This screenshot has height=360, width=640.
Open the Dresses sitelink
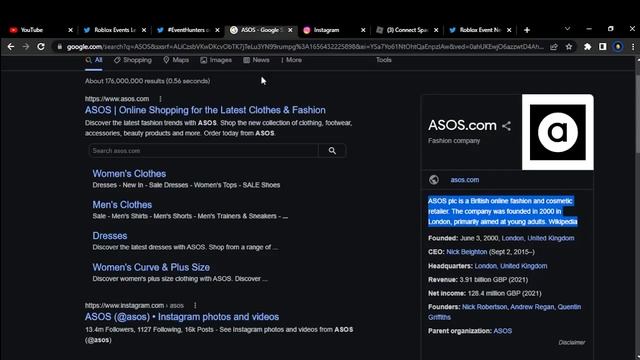coord(110,236)
